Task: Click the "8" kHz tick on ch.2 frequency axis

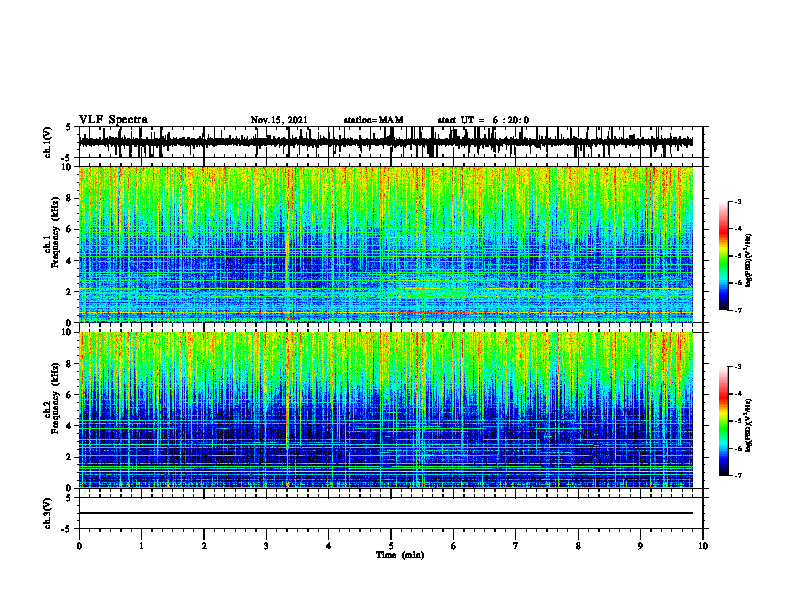Action: click(x=70, y=364)
